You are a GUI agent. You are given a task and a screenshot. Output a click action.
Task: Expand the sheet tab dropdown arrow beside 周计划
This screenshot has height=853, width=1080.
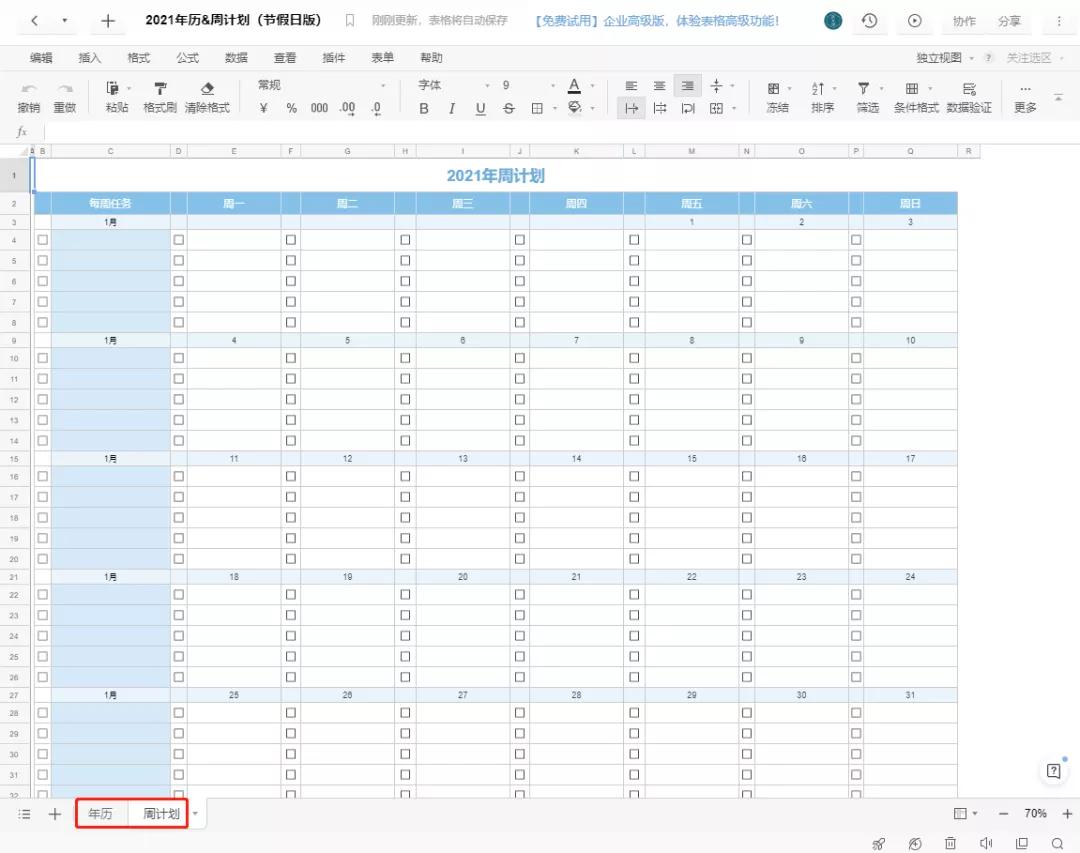[x=195, y=813]
